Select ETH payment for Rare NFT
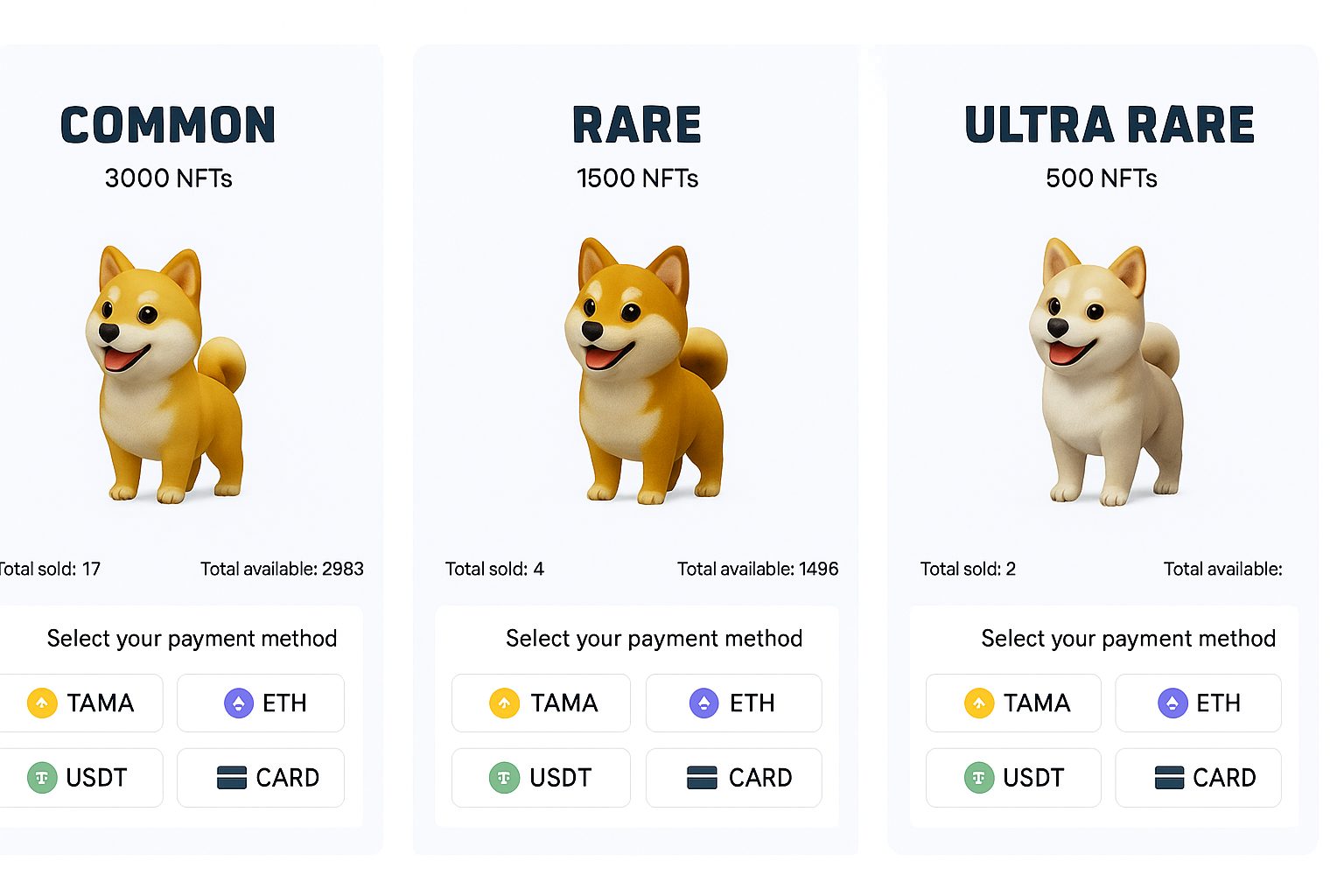Viewport: 1344px width, 896px height. 733,703
